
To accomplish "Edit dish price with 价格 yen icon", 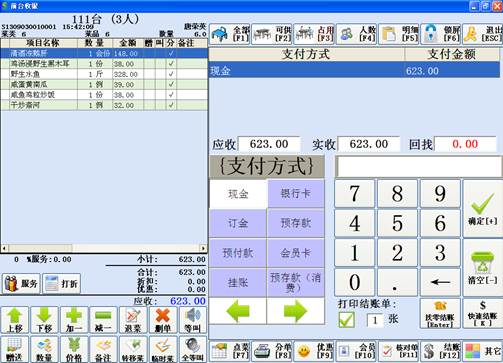I will click(74, 349).
